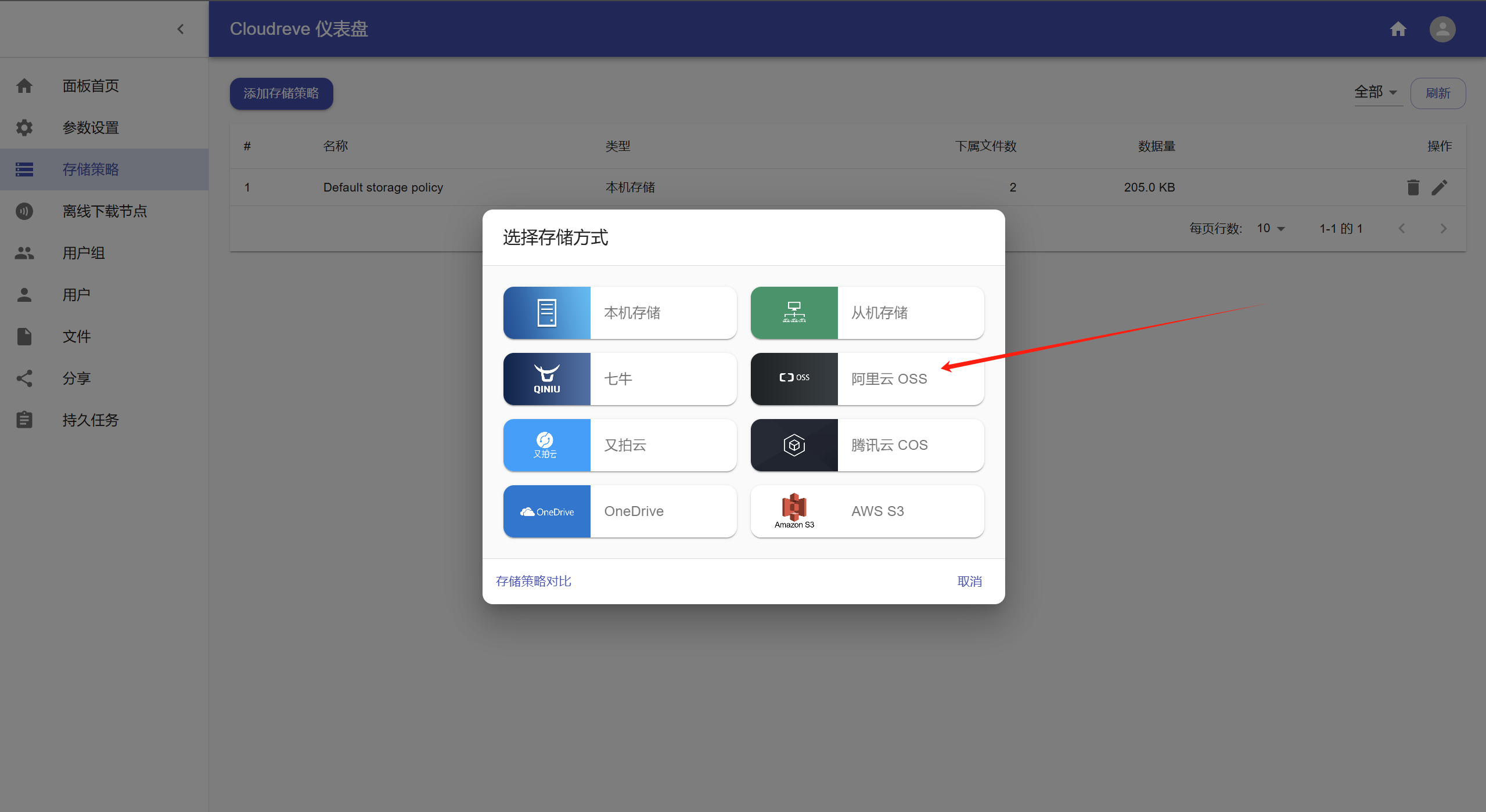
Task: Go to the 用户组 sidebar menu
Action: click(84, 253)
